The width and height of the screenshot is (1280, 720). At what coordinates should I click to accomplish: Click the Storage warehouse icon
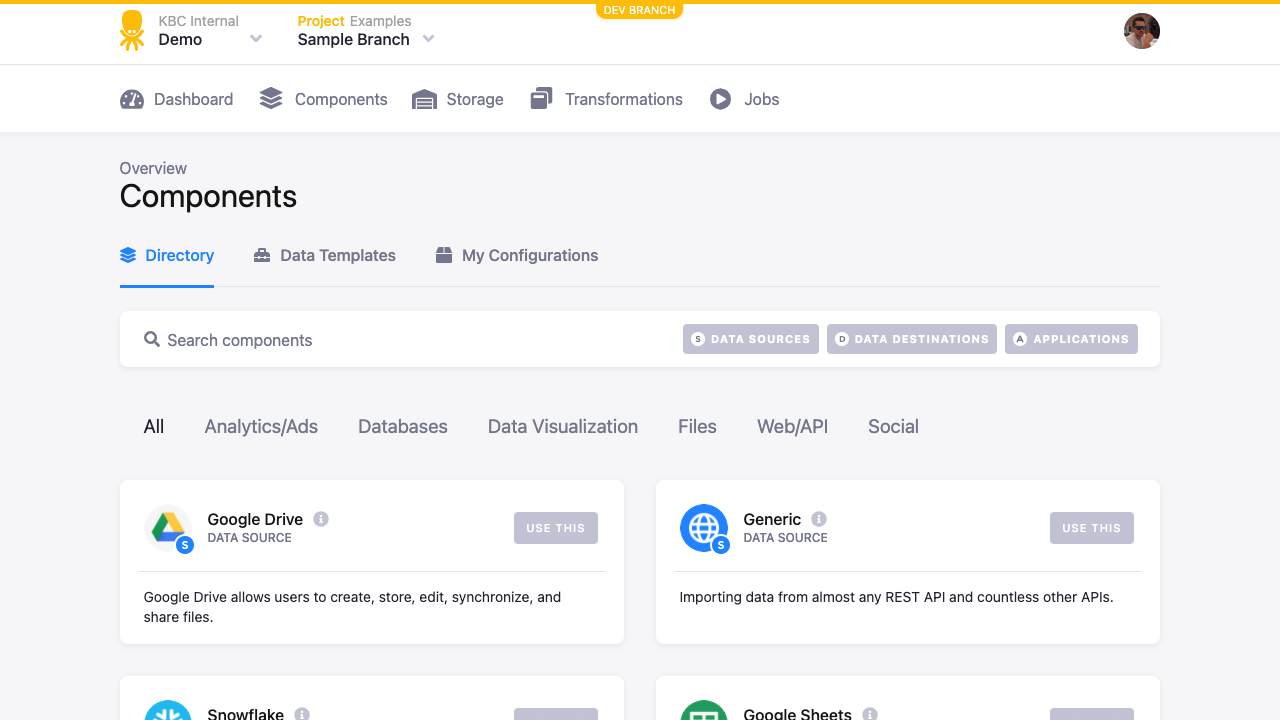pyautogui.click(x=425, y=100)
